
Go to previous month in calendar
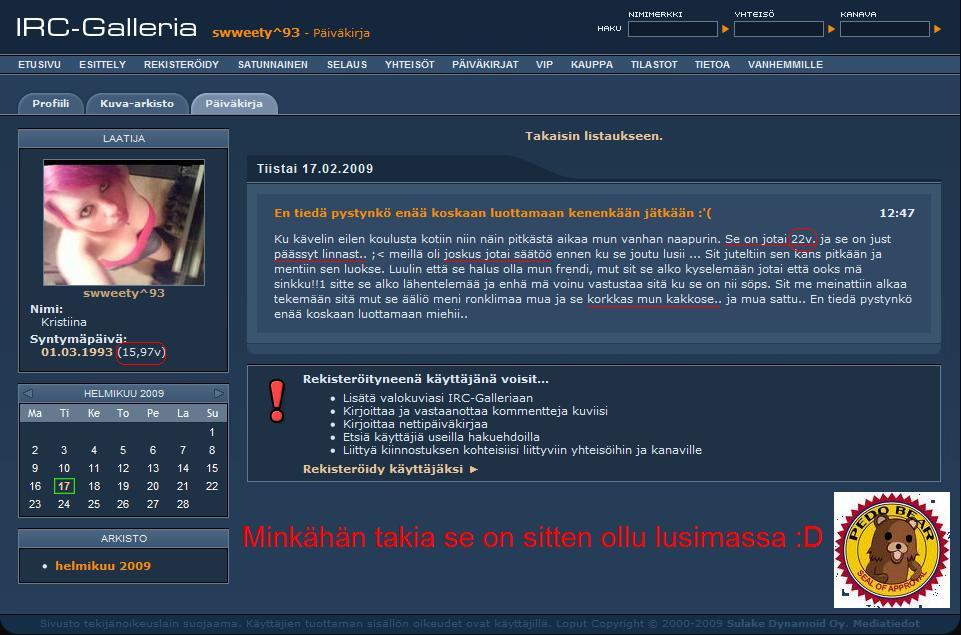pos(28,394)
